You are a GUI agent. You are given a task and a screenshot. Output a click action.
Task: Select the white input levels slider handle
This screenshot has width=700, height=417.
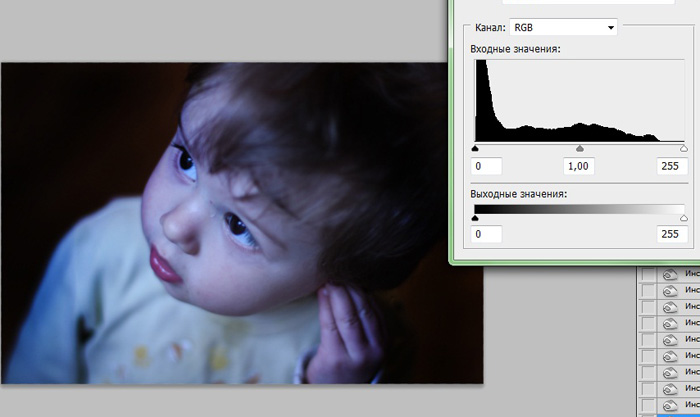tap(683, 148)
